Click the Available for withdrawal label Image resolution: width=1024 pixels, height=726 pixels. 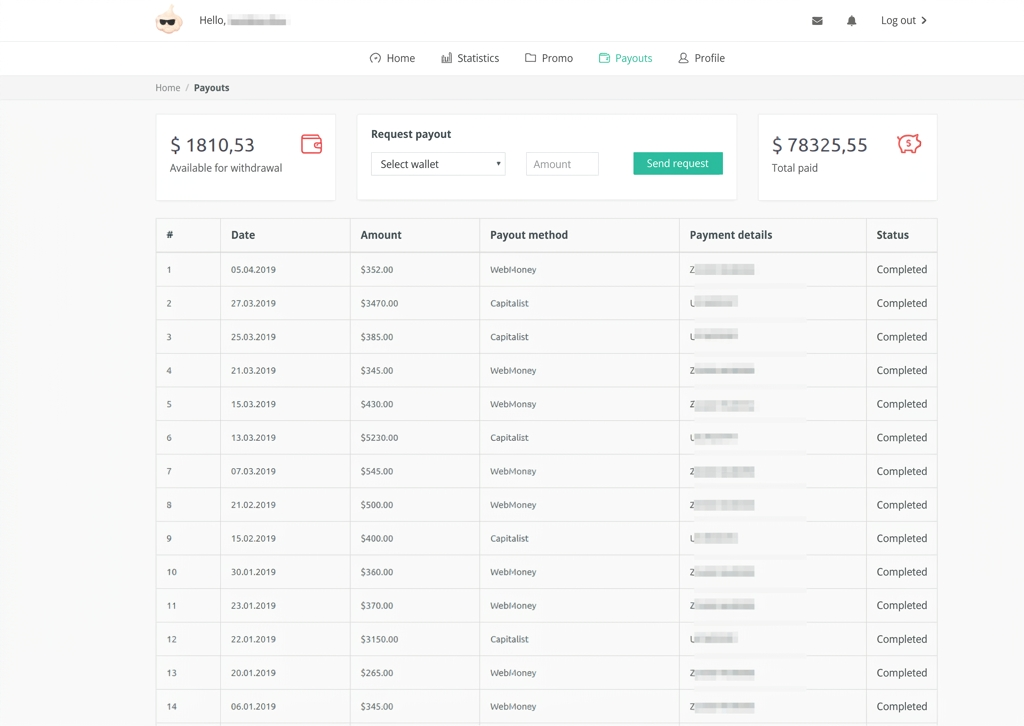click(226, 168)
